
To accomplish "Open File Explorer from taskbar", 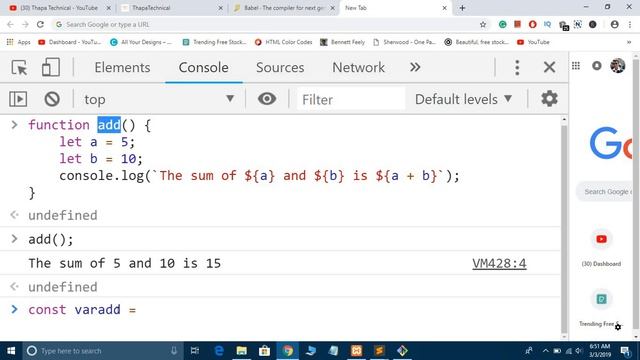I will (x=242, y=351).
